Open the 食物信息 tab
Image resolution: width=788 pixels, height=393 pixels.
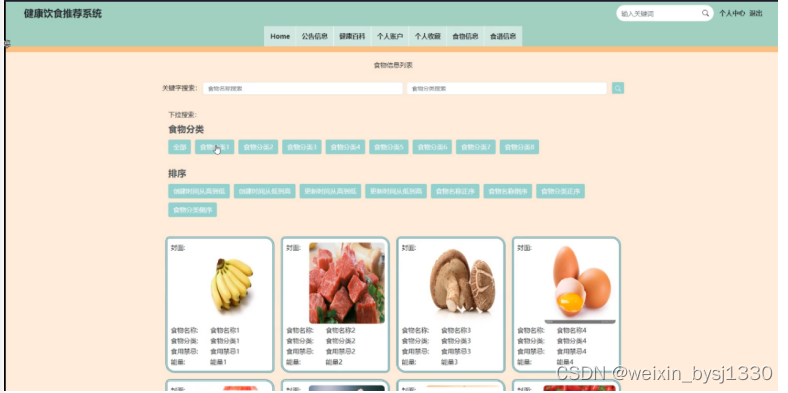(465, 36)
